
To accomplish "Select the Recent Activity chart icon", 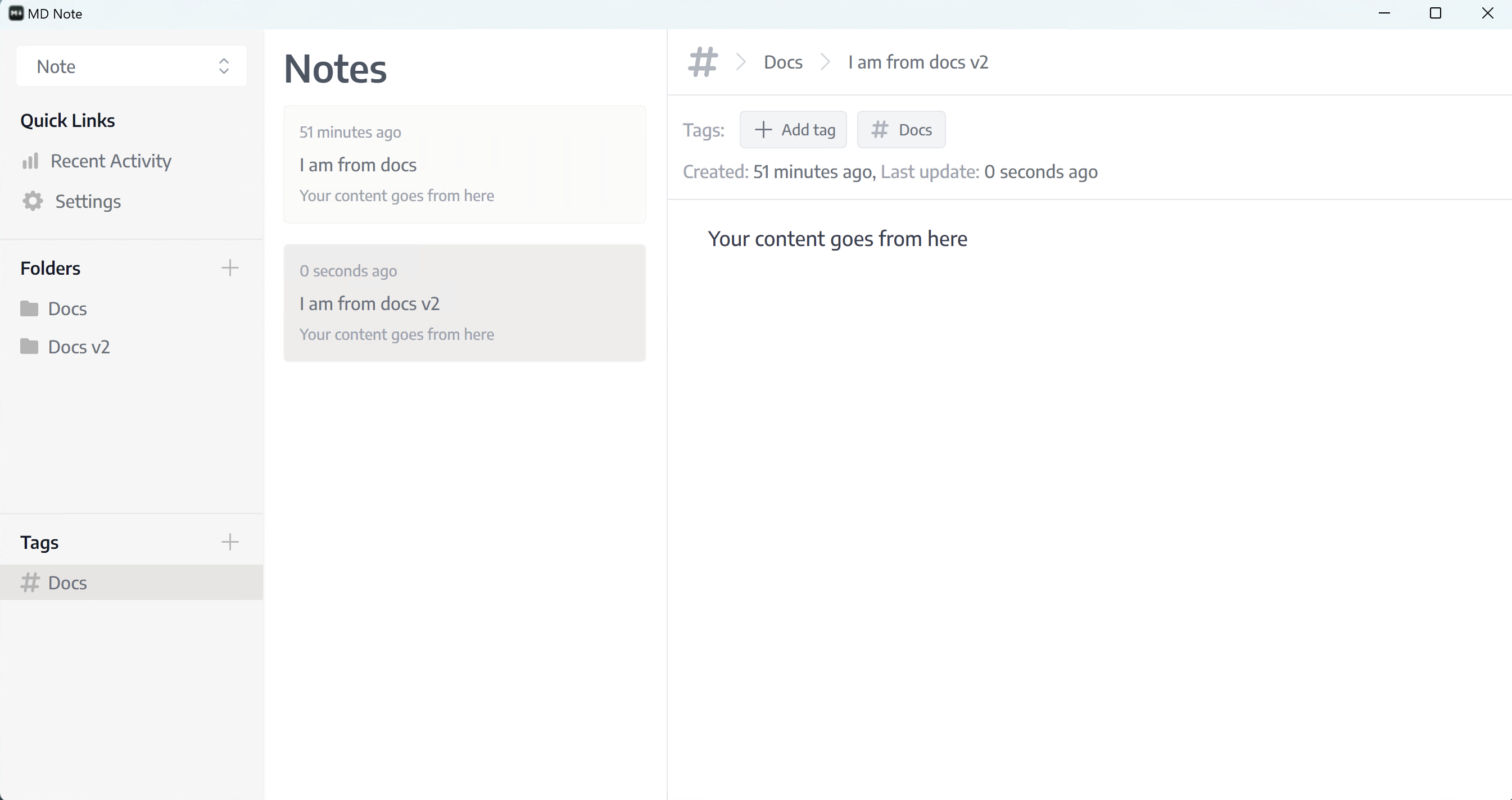I will pyautogui.click(x=30, y=161).
